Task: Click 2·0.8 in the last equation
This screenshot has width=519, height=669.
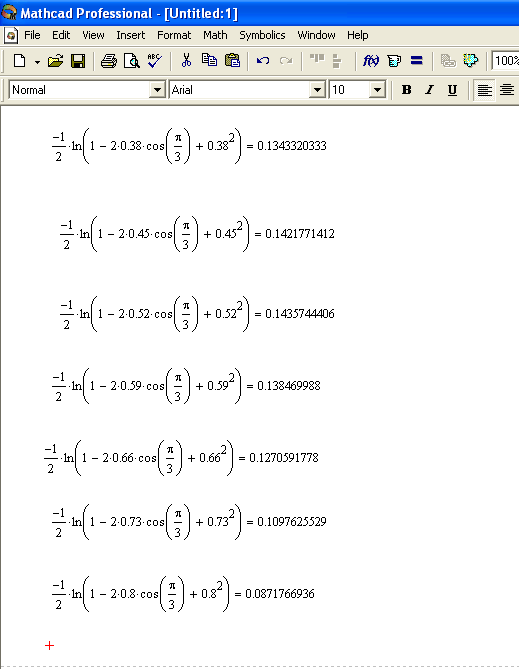Action: pyautogui.click(x=123, y=593)
